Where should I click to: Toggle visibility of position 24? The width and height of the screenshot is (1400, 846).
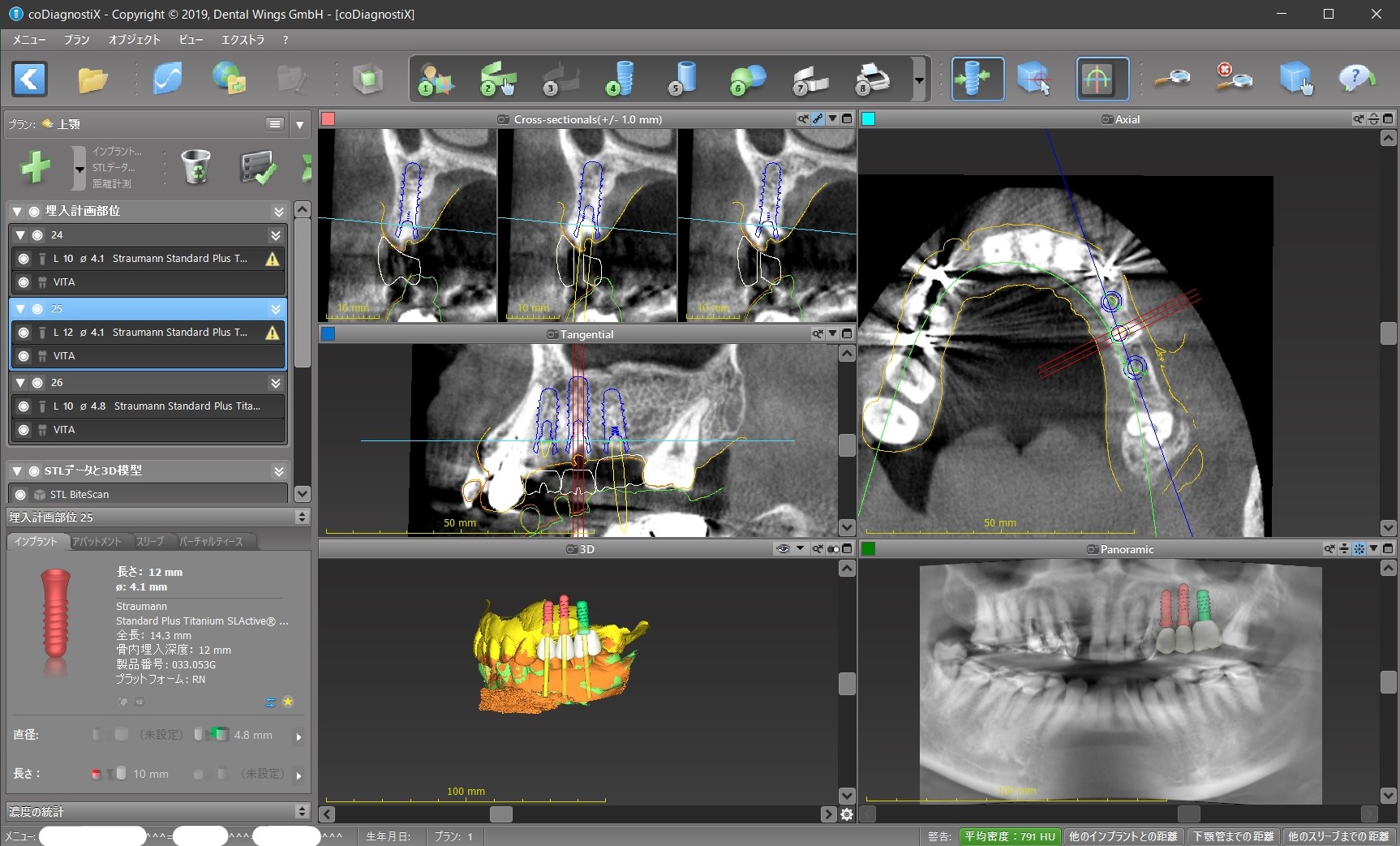pyautogui.click(x=37, y=235)
